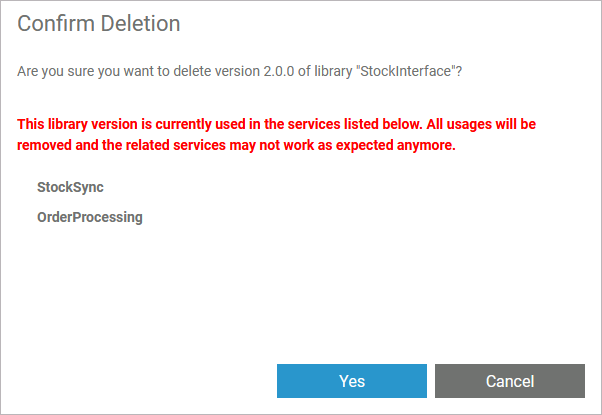The height and width of the screenshot is (415, 602).
Task: Click blank area left of Yes button
Action: coord(140,381)
